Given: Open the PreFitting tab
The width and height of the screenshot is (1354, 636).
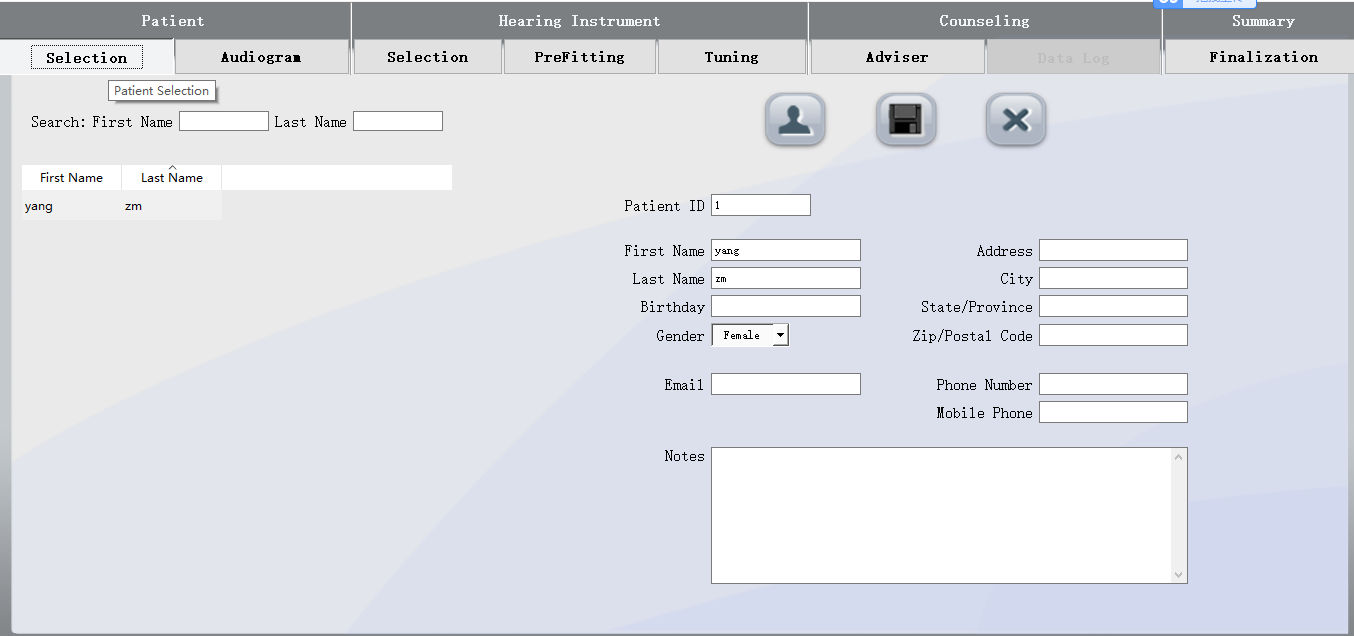Looking at the screenshot, I should pos(579,57).
